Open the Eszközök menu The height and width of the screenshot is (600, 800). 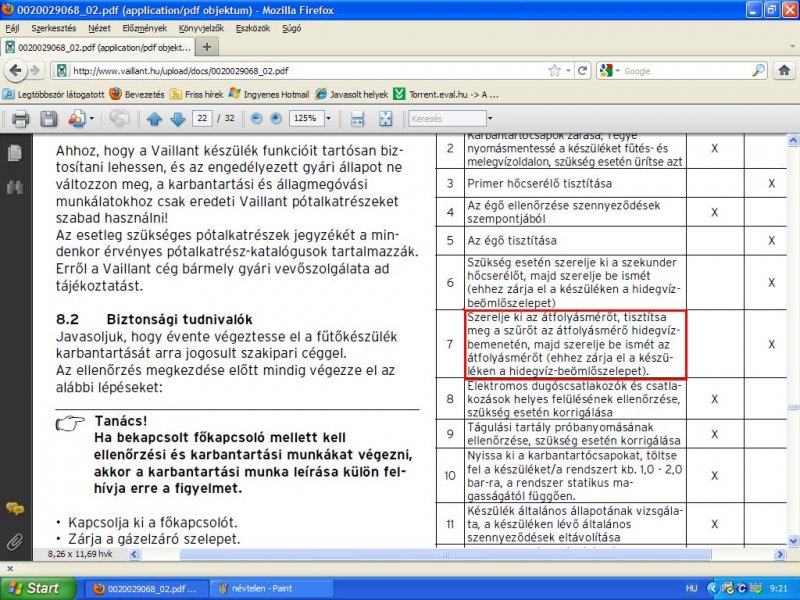tap(253, 28)
